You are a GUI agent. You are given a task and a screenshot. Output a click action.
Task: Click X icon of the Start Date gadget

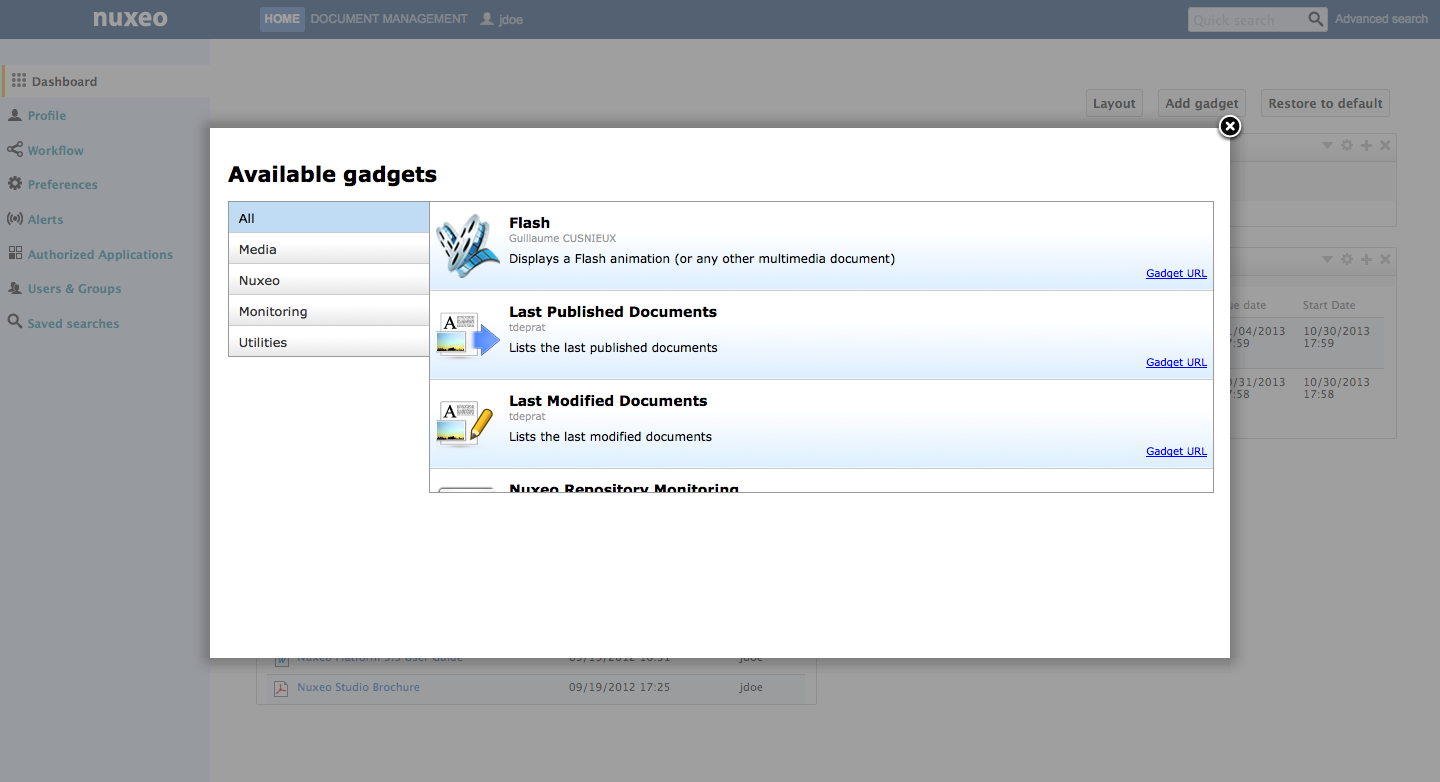coord(1385,259)
